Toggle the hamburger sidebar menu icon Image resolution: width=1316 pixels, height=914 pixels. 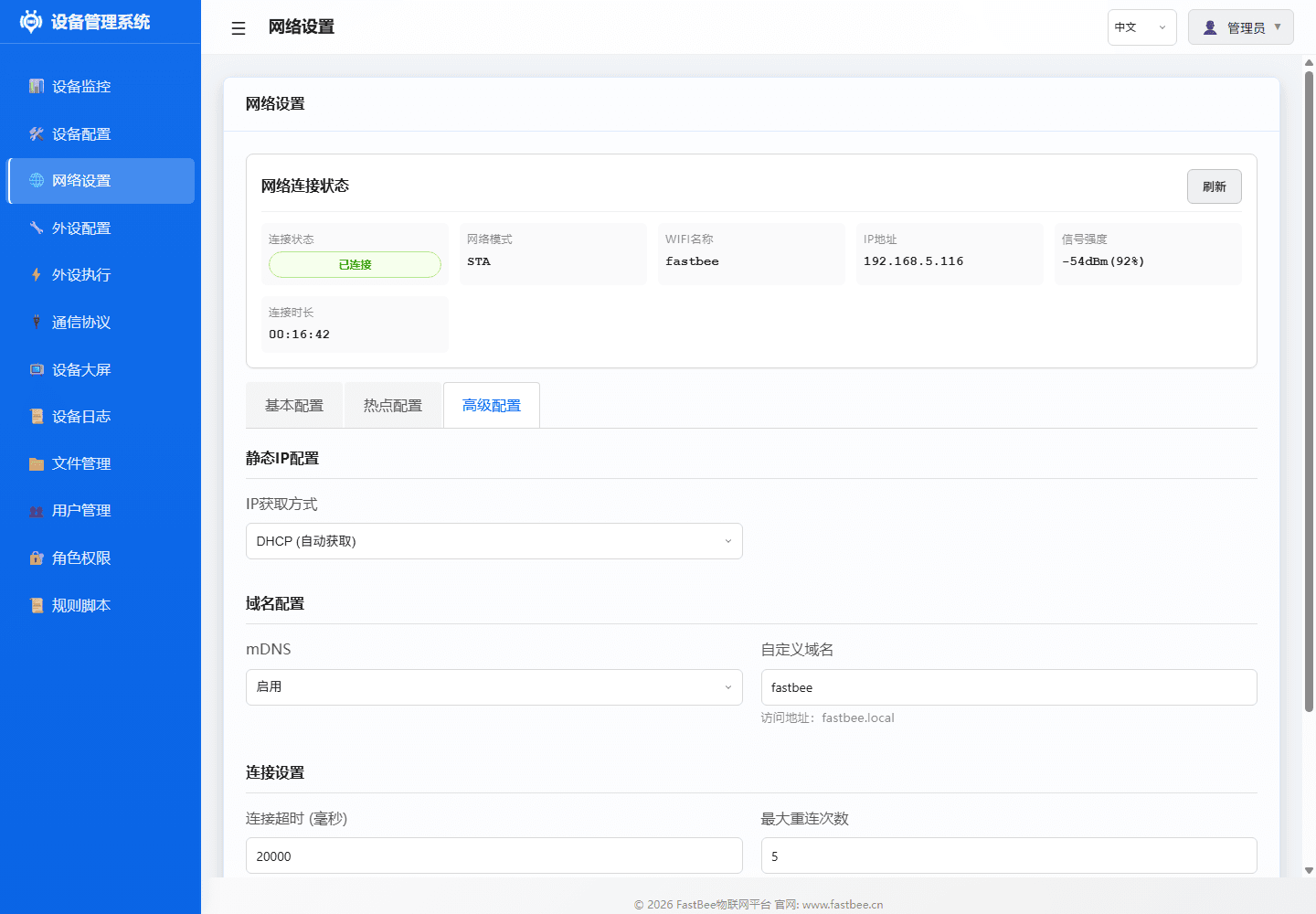pos(239,28)
